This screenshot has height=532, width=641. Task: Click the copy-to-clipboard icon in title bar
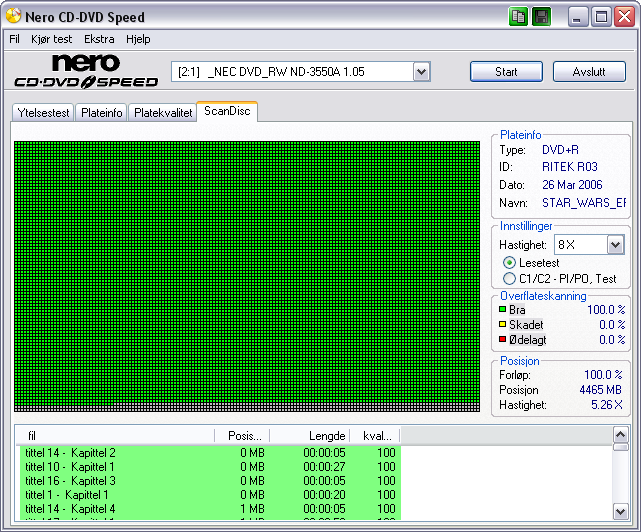pos(518,16)
